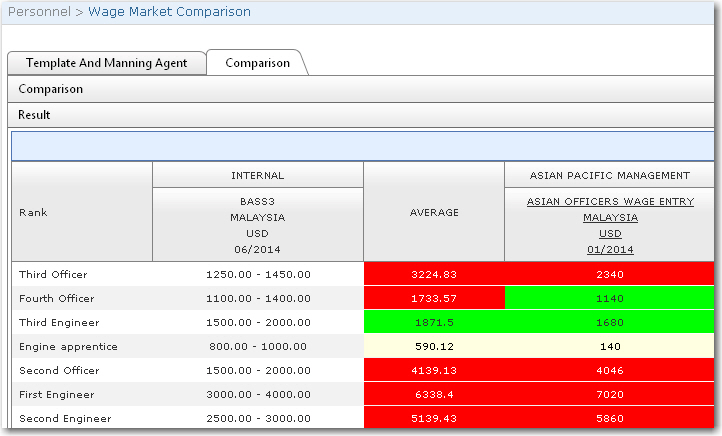Expand the Result section header

[34, 115]
